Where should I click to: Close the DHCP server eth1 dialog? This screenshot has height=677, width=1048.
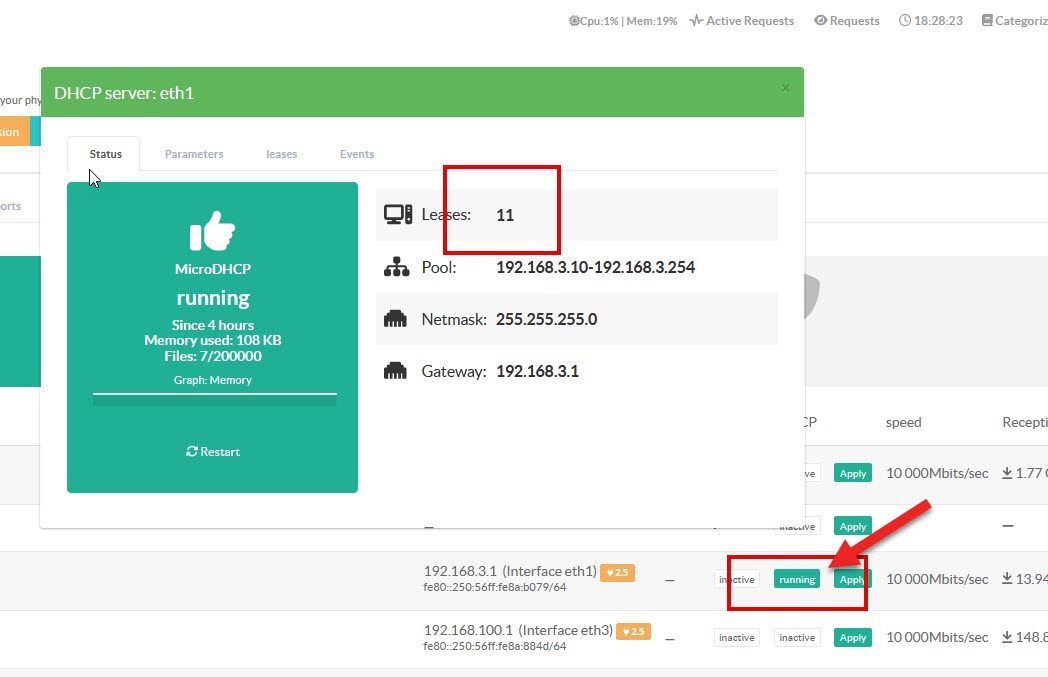pos(785,88)
